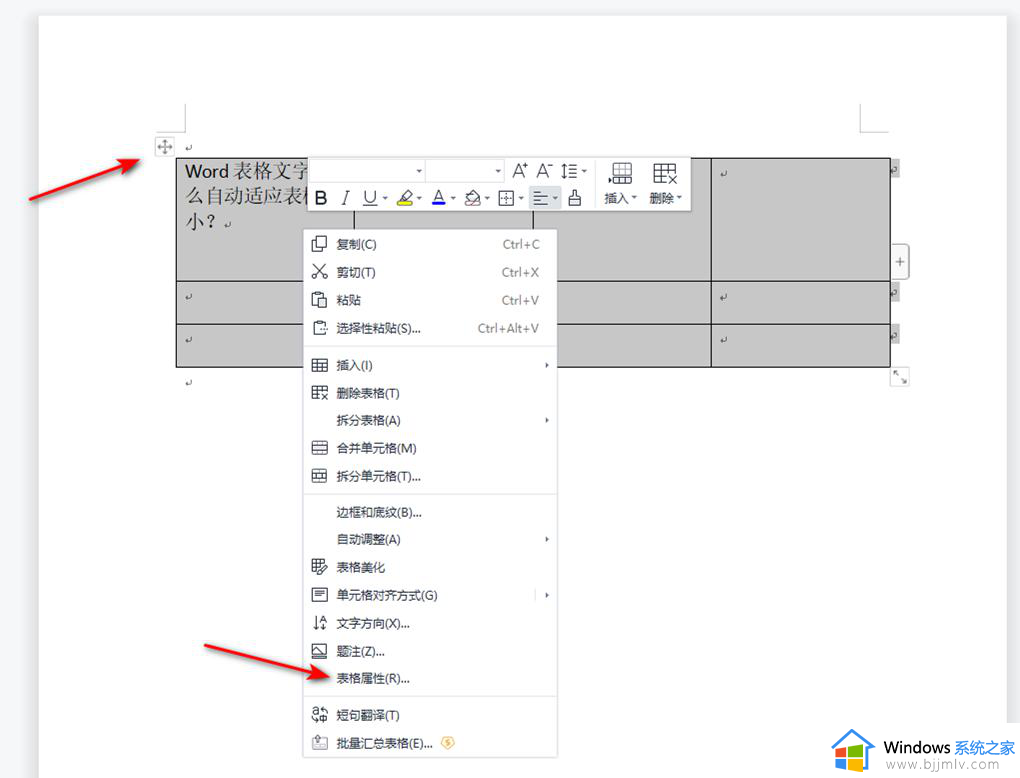The image size is (1020, 778).
Task: Open the font size combo box
Action: 466,171
